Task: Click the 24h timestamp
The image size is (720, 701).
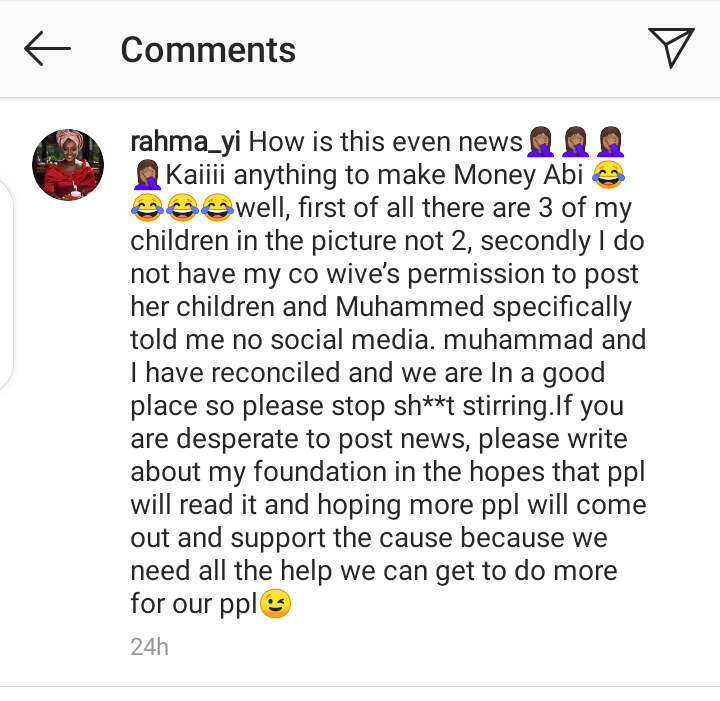Action: [150, 647]
